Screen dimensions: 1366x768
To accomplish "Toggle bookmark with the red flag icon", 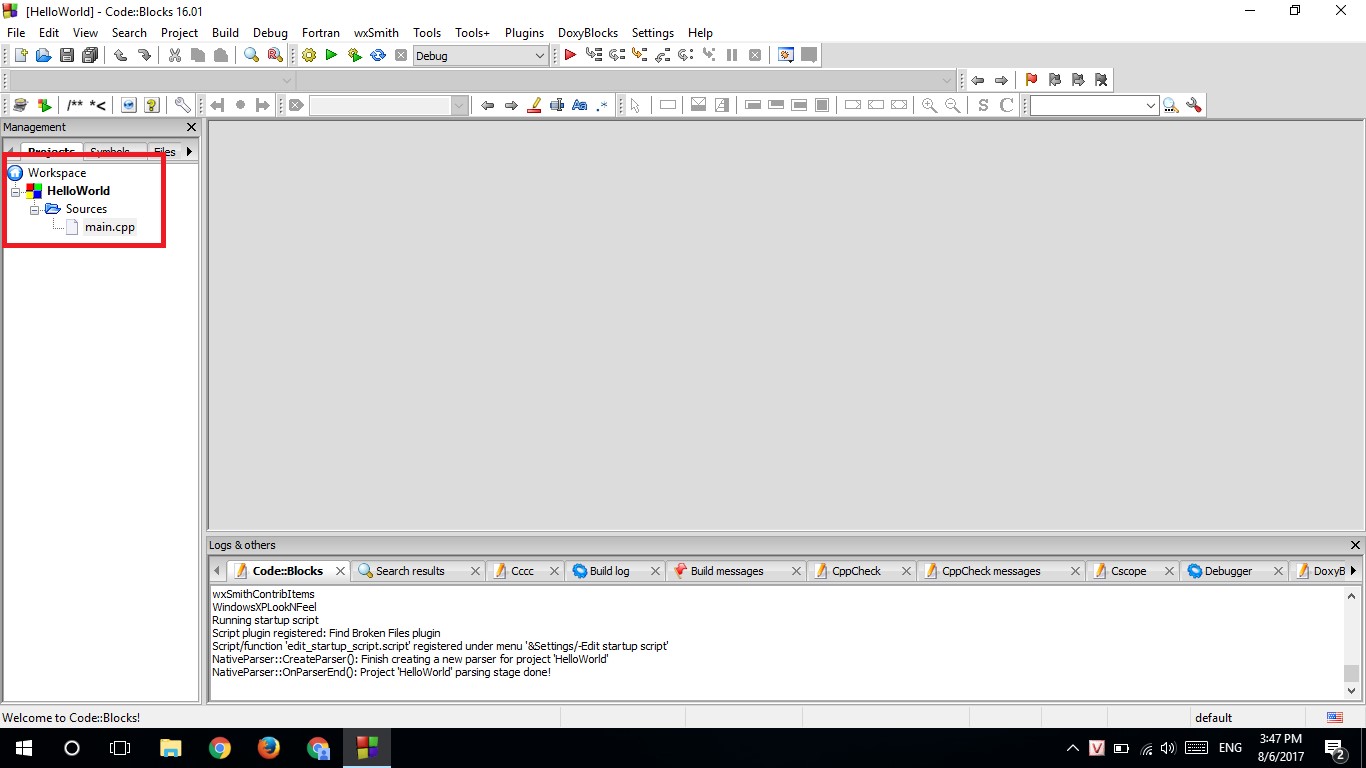I will pyautogui.click(x=1031, y=80).
